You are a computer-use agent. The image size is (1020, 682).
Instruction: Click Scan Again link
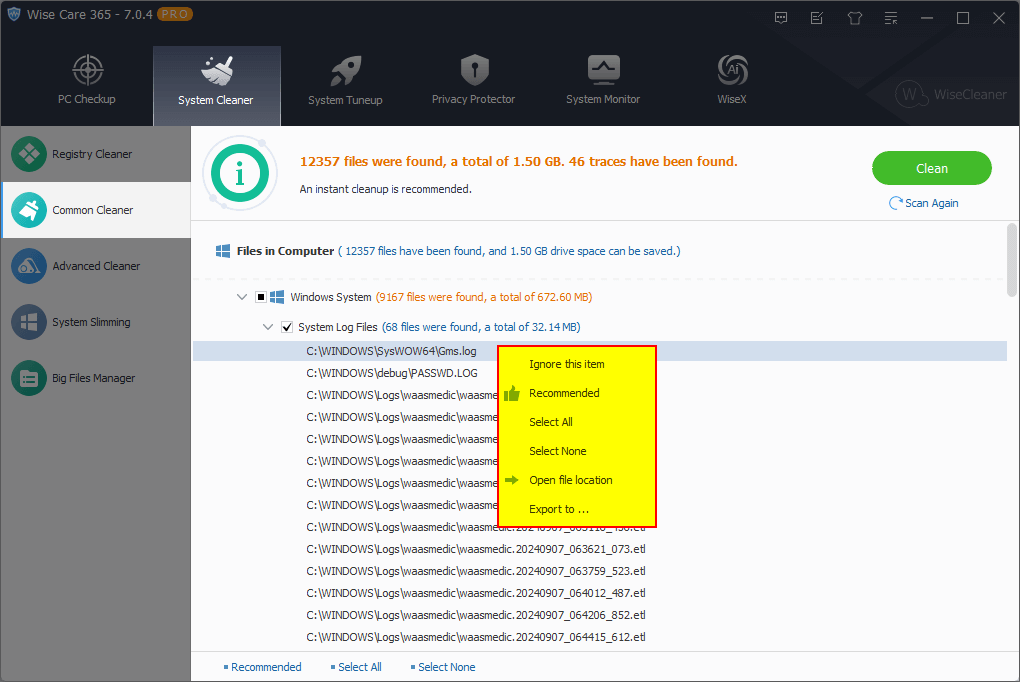tap(924, 203)
